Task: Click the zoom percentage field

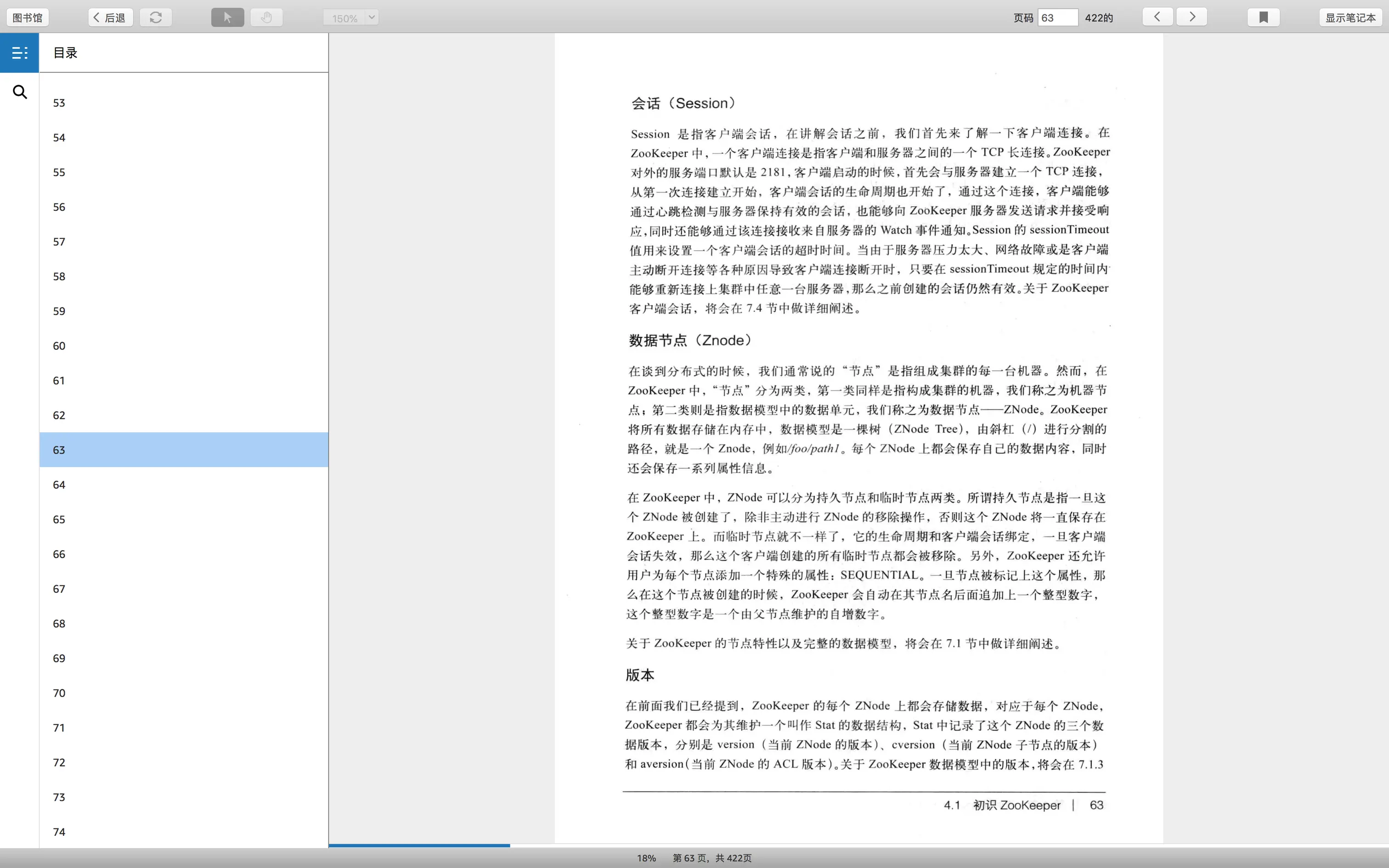Action: (x=344, y=18)
